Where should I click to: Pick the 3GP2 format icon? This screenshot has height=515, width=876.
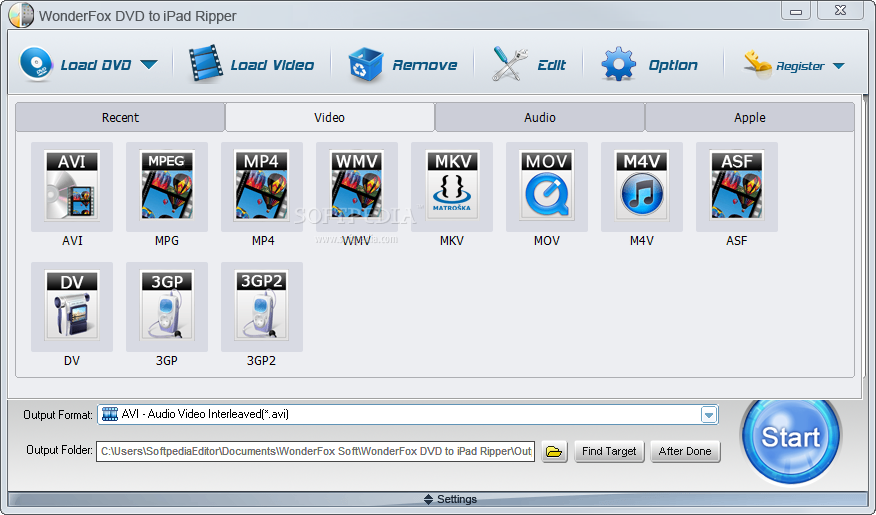click(262, 307)
